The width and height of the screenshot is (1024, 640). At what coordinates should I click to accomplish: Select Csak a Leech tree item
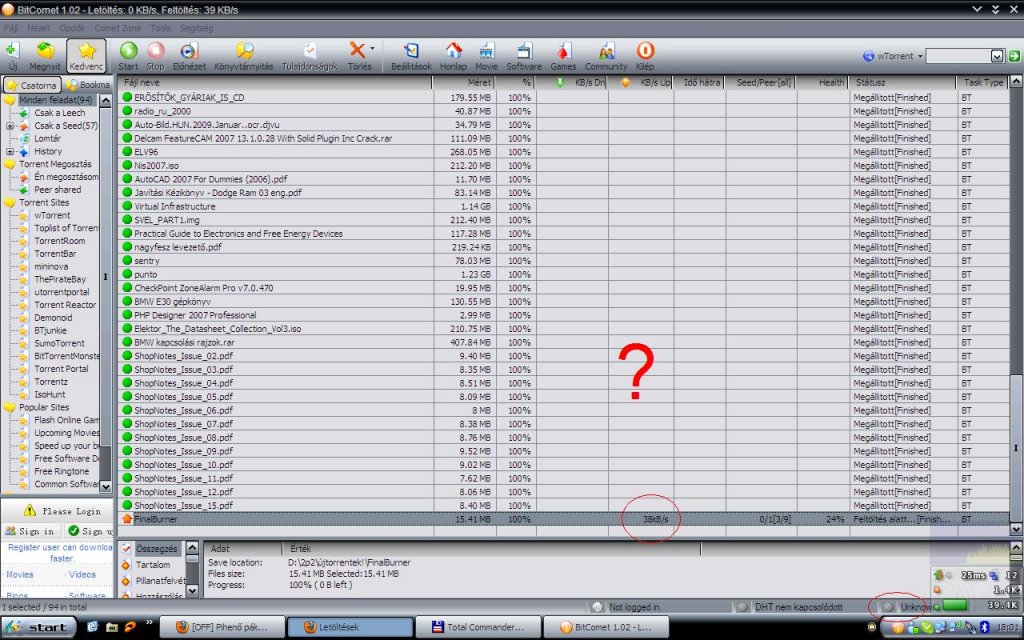click(59, 113)
